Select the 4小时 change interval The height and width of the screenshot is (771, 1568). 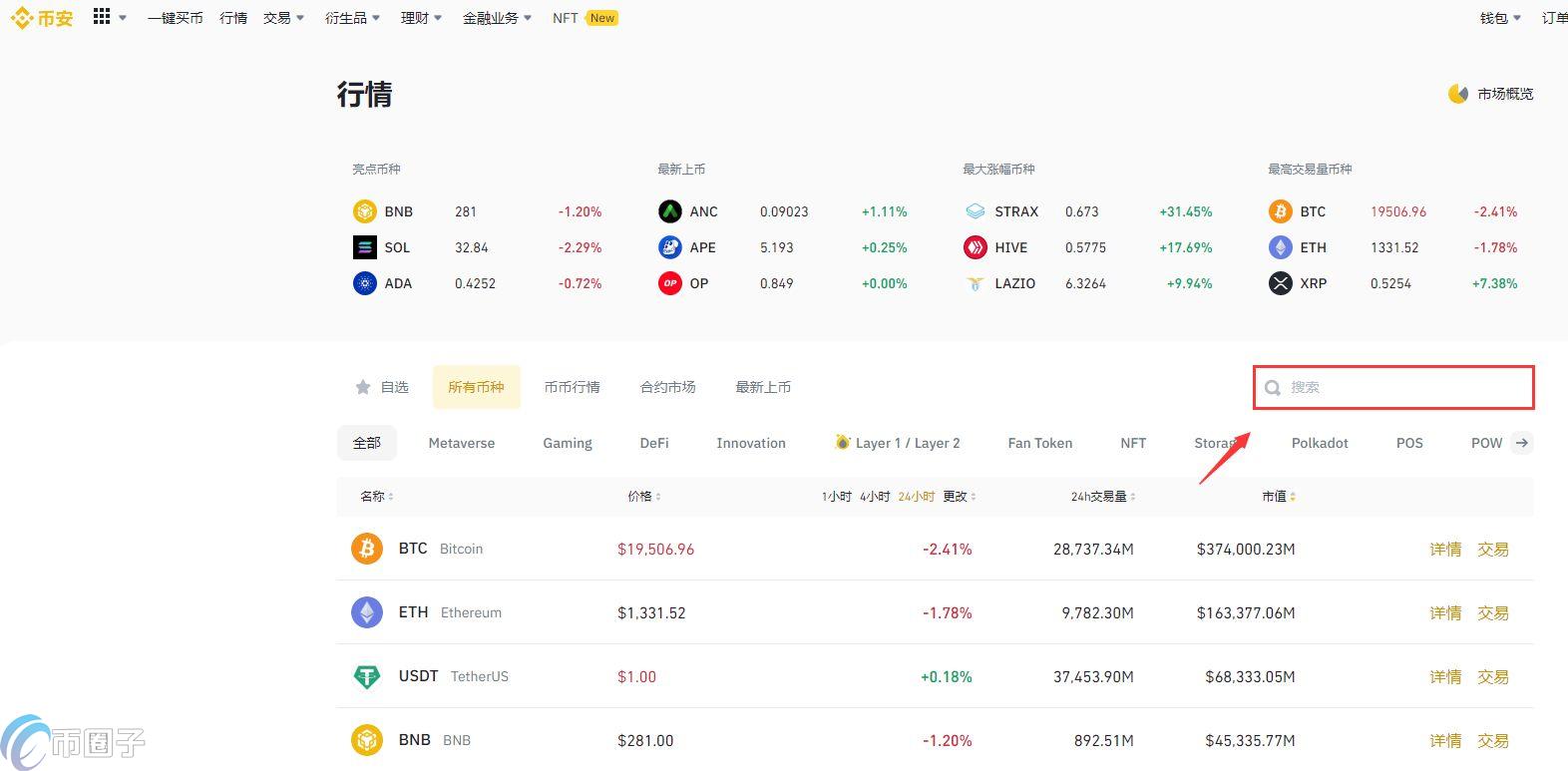(874, 496)
